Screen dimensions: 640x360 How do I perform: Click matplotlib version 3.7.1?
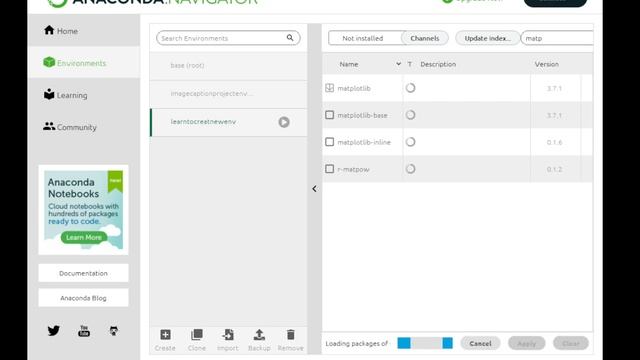tap(554, 88)
